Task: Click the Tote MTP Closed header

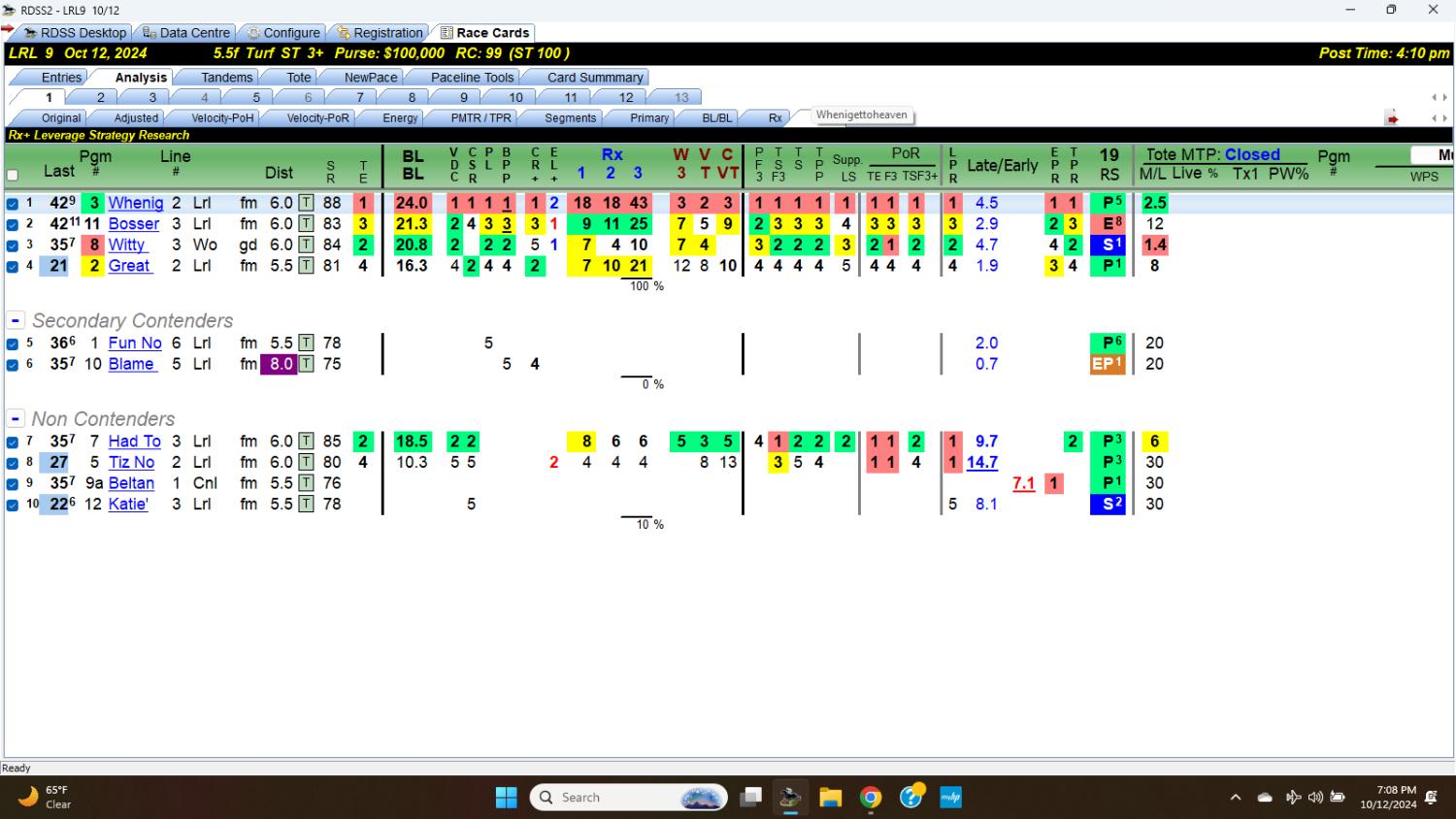Action: coord(1212,154)
